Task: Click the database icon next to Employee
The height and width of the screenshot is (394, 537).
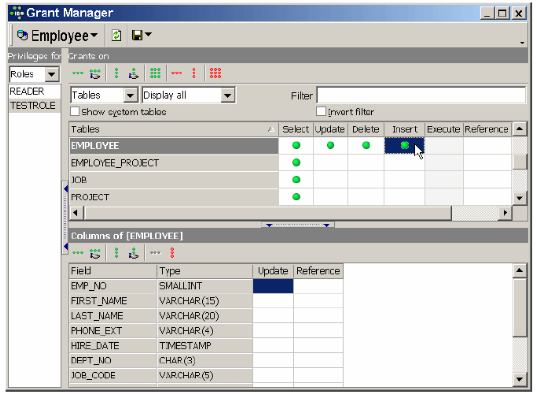Action: pyautogui.click(x=22, y=35)
